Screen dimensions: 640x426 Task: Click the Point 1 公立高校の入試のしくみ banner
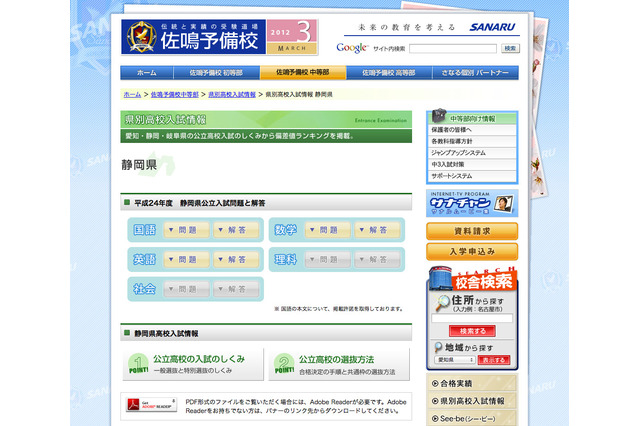point(193,364)
